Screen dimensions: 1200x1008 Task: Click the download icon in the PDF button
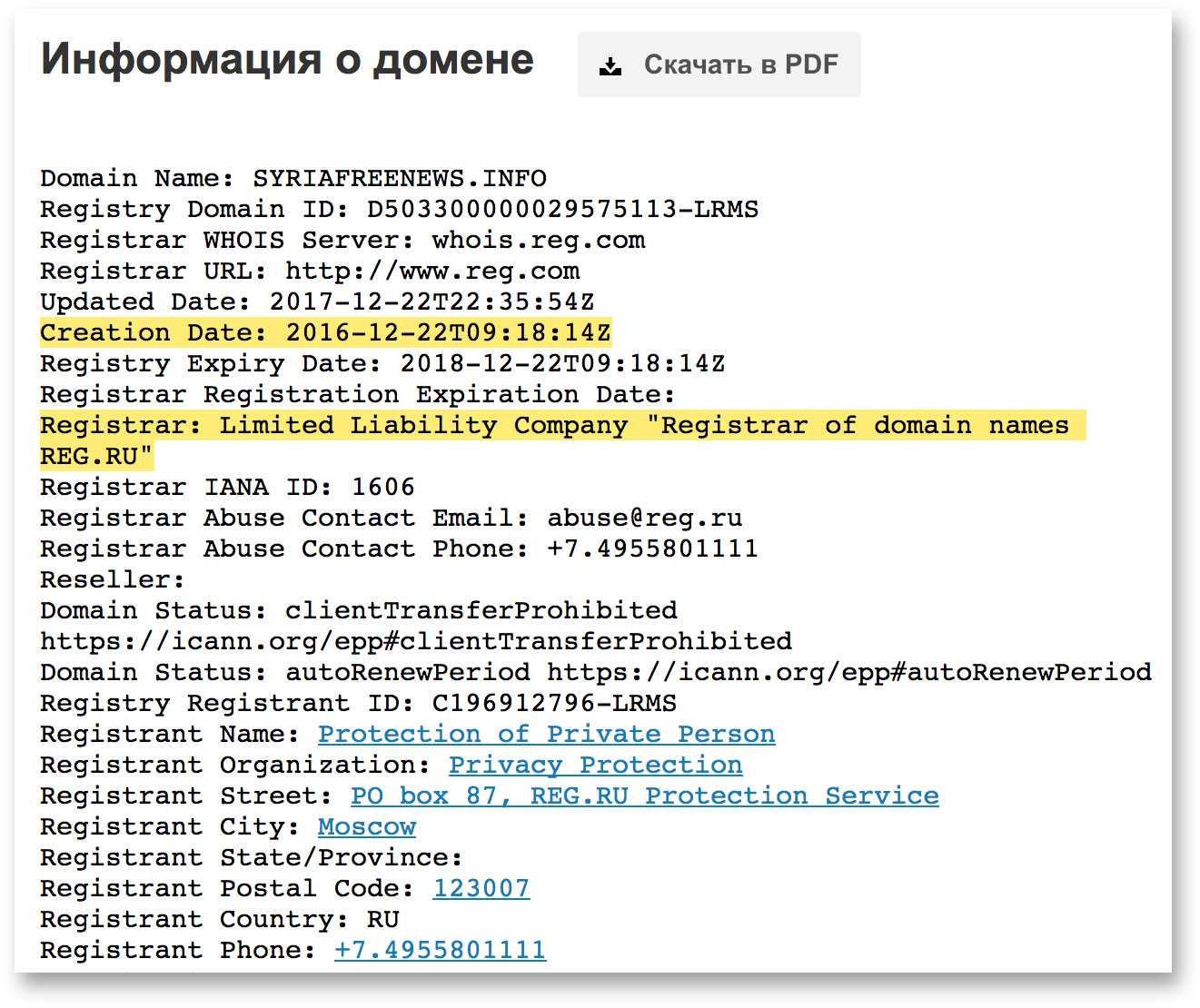[x=610, y=65]
